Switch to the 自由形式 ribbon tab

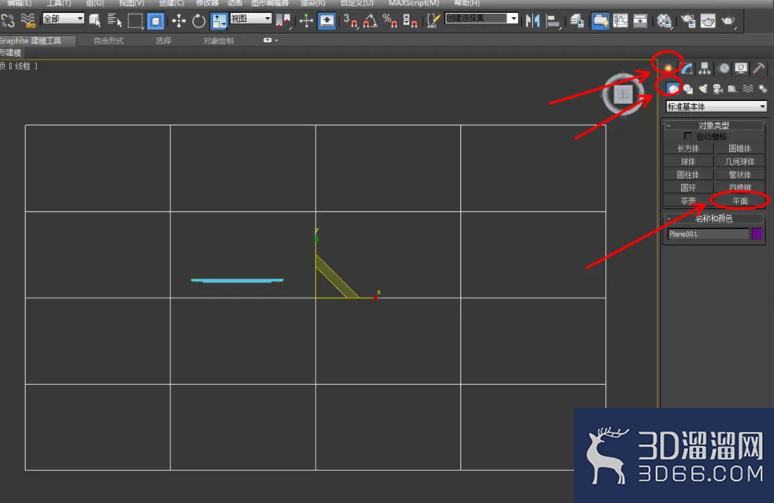pyautogui.click(x=109, y=40)
